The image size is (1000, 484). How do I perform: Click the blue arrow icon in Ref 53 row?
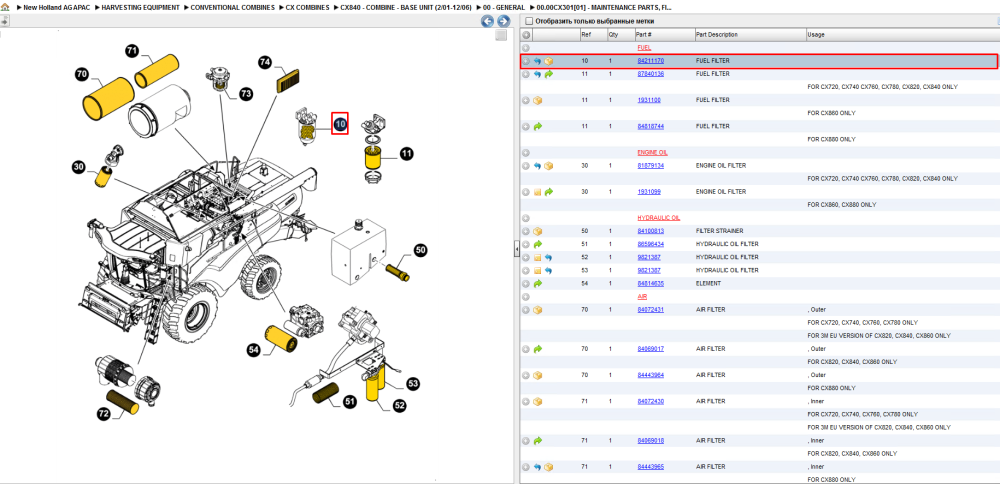(x=548, y=270)
